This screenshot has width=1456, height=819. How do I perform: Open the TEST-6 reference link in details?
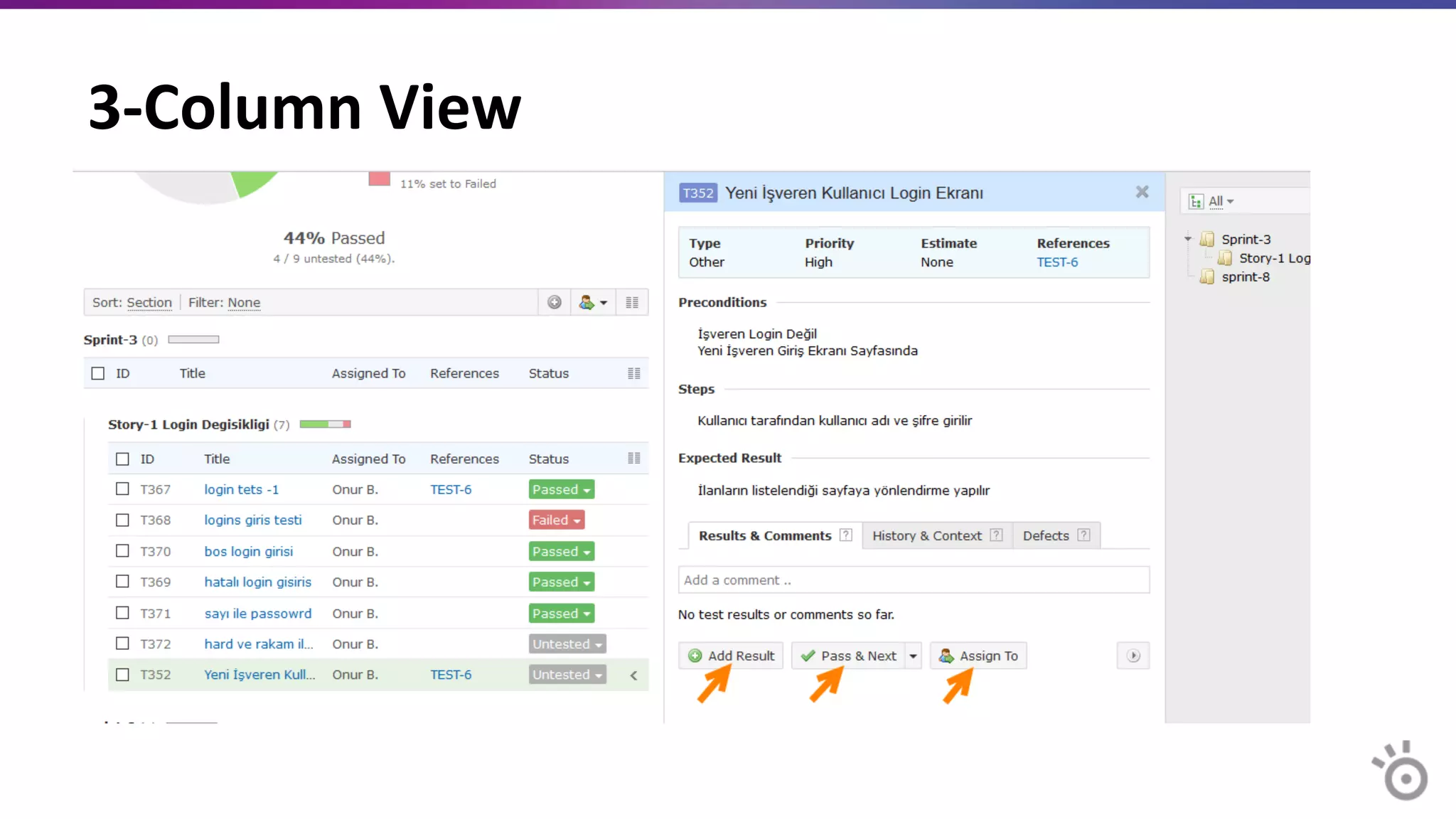click(x=1056, y=262)
